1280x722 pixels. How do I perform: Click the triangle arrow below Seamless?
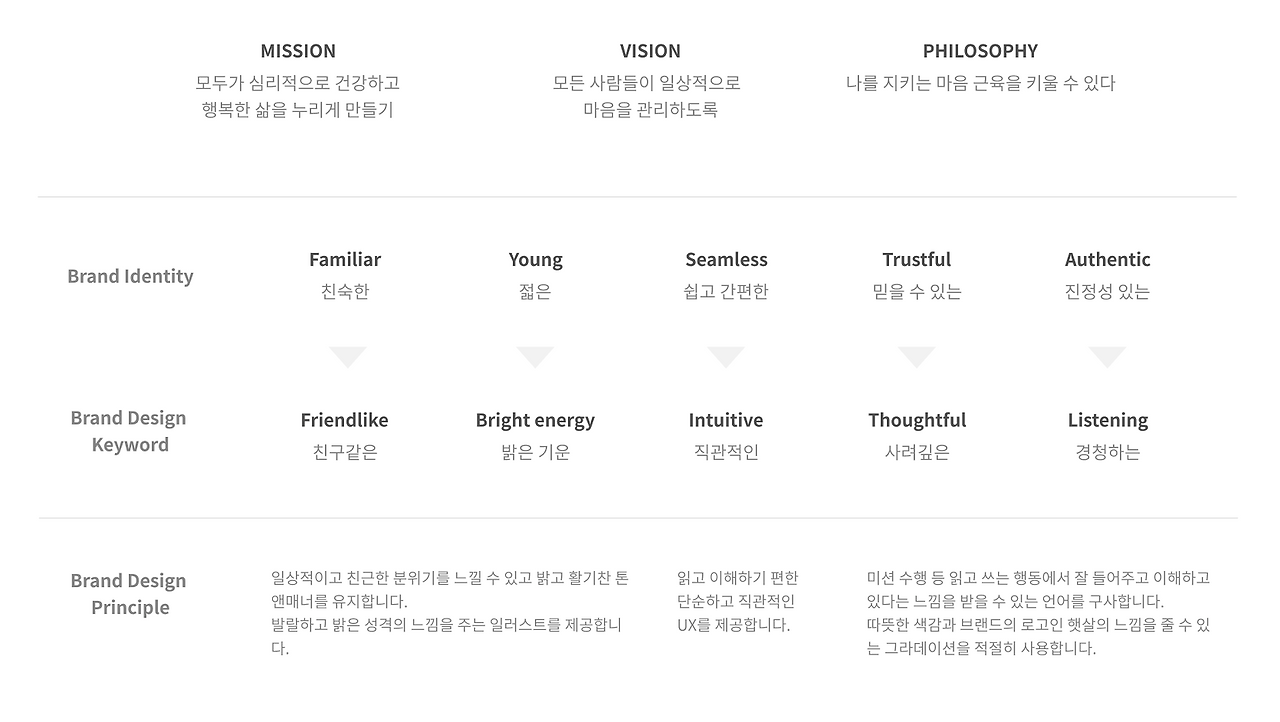point(726,357)
